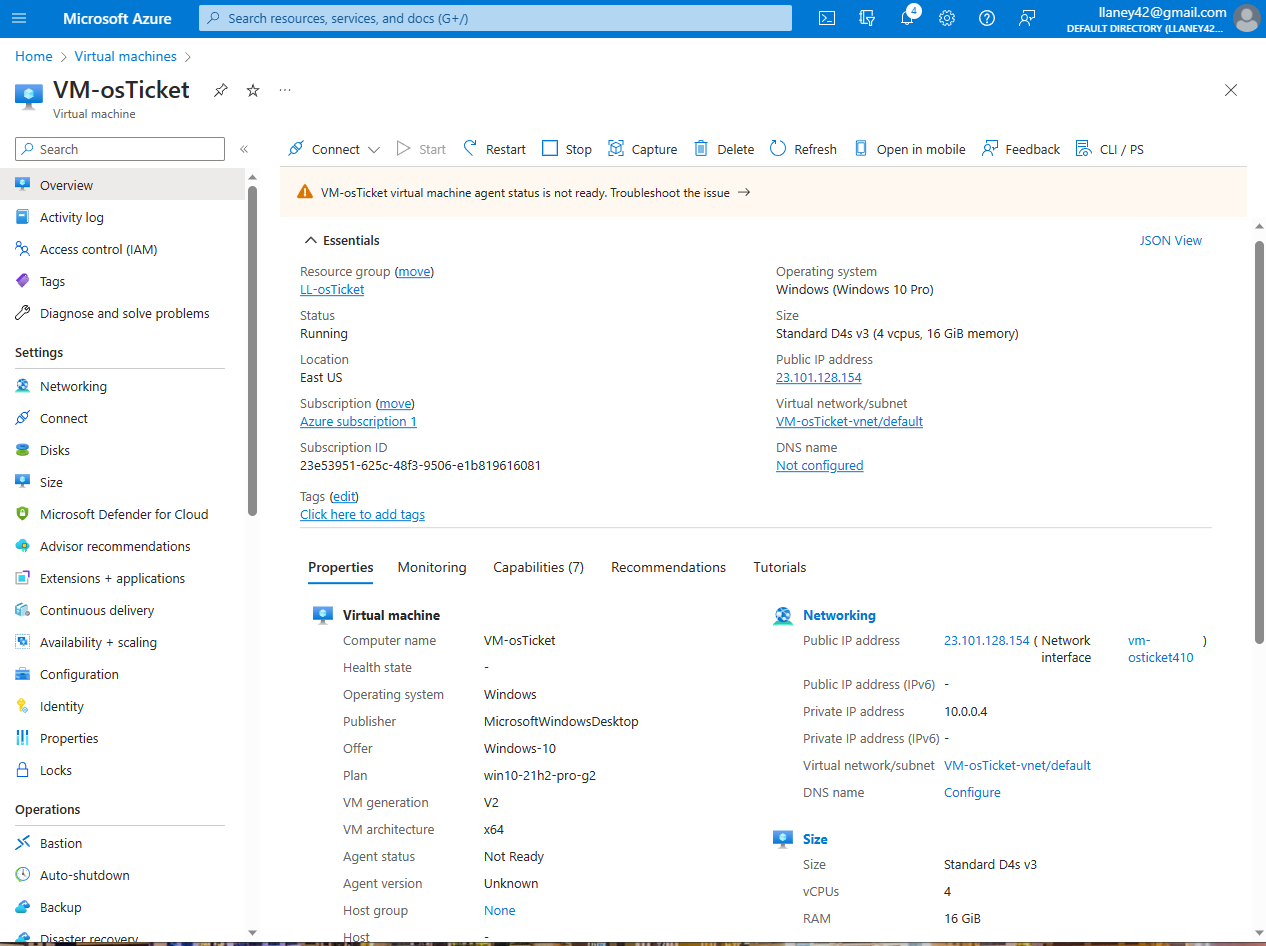Open the Azure portal hamburger menu
1266x946 pixels.
coord(19,17)
